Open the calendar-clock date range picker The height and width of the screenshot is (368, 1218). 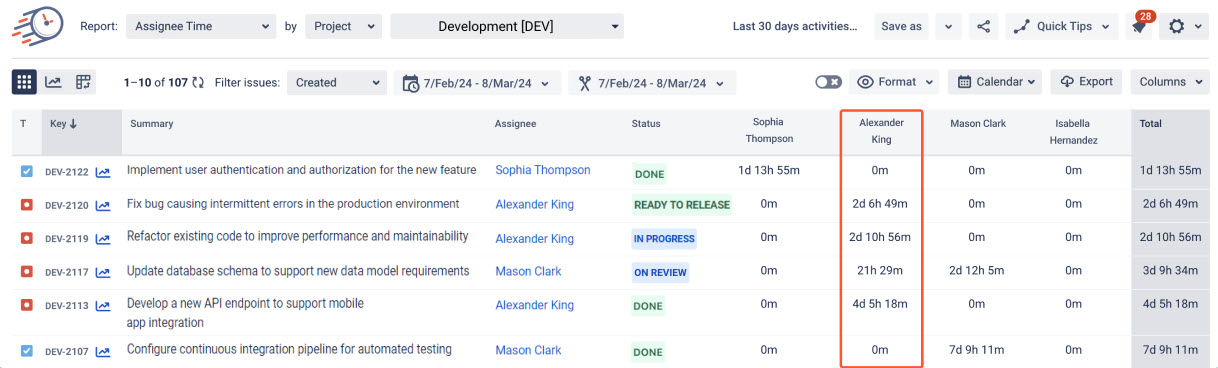[x=478, y=83]
